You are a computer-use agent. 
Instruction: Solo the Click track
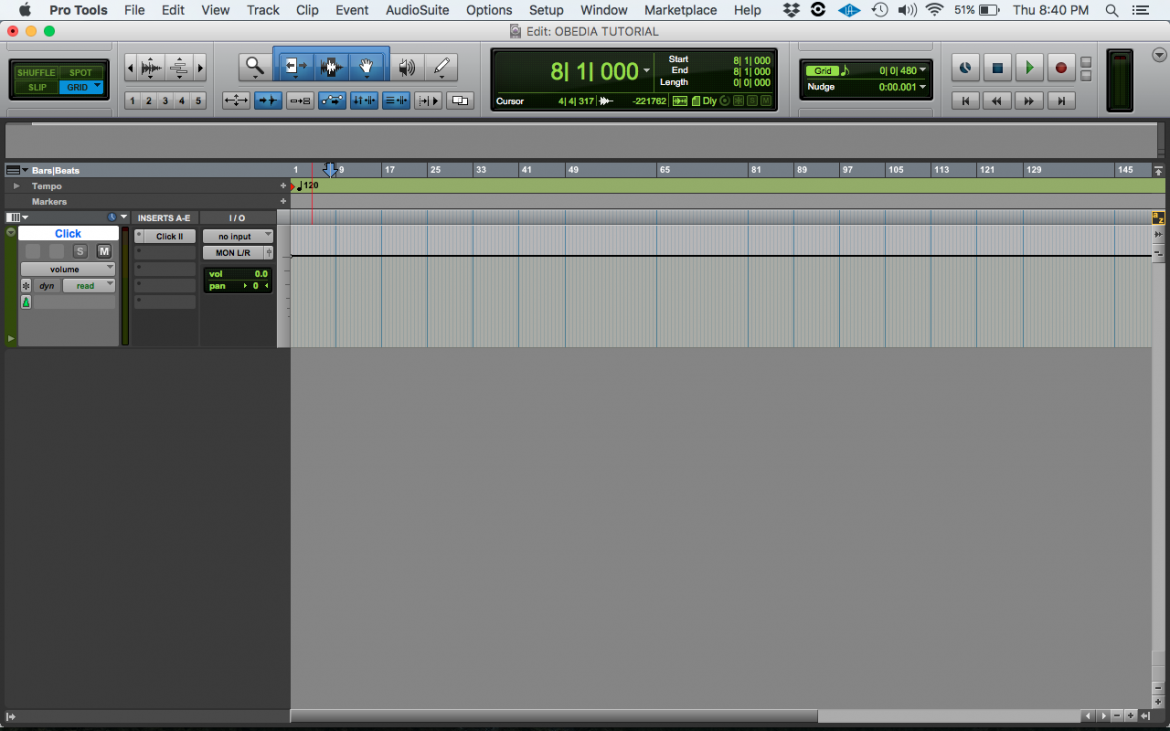pyautogui.click(x=80, y=252)
